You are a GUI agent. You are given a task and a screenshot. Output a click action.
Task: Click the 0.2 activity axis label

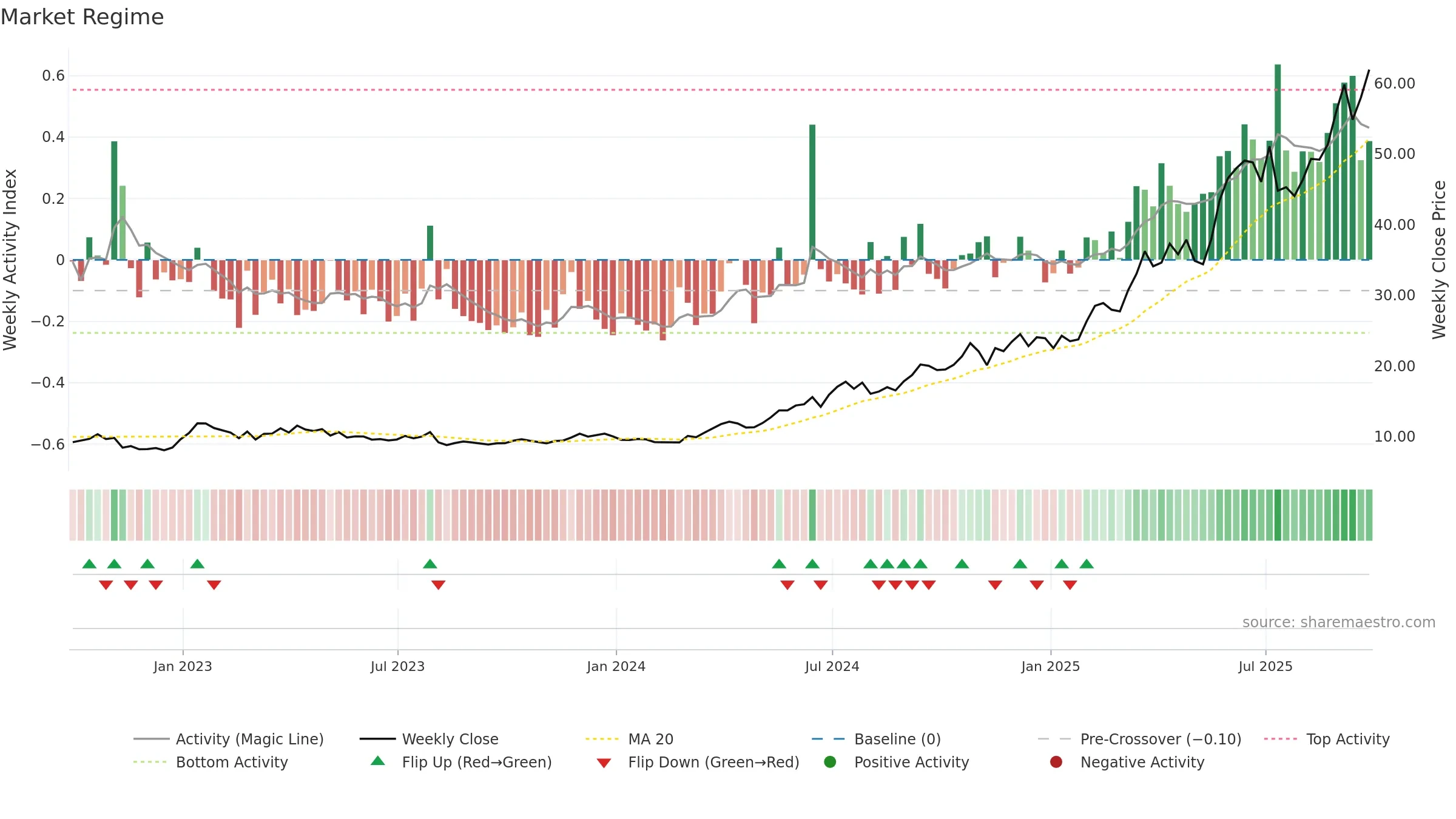click(53, 199)
